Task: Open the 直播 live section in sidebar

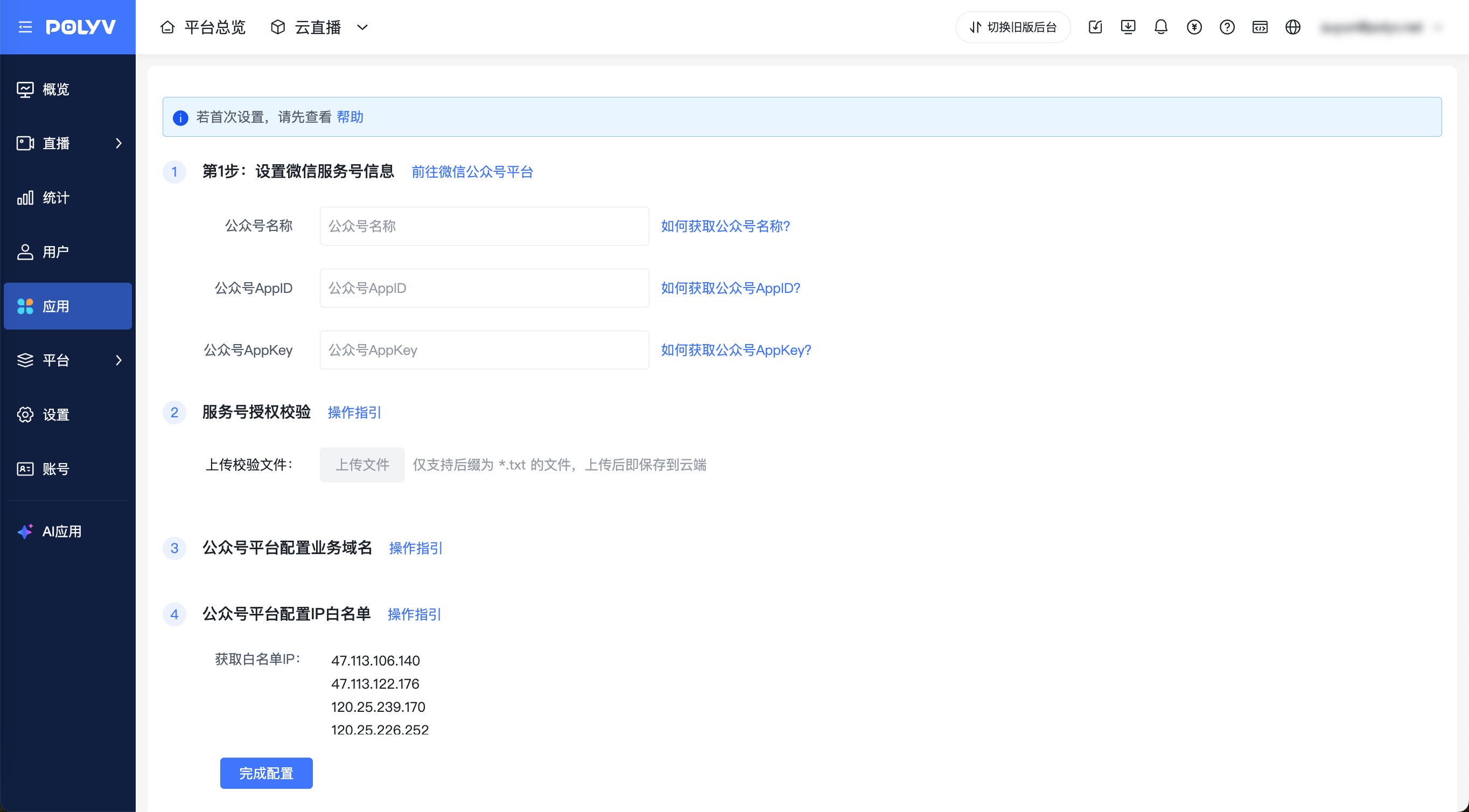Action: point(68,143)
